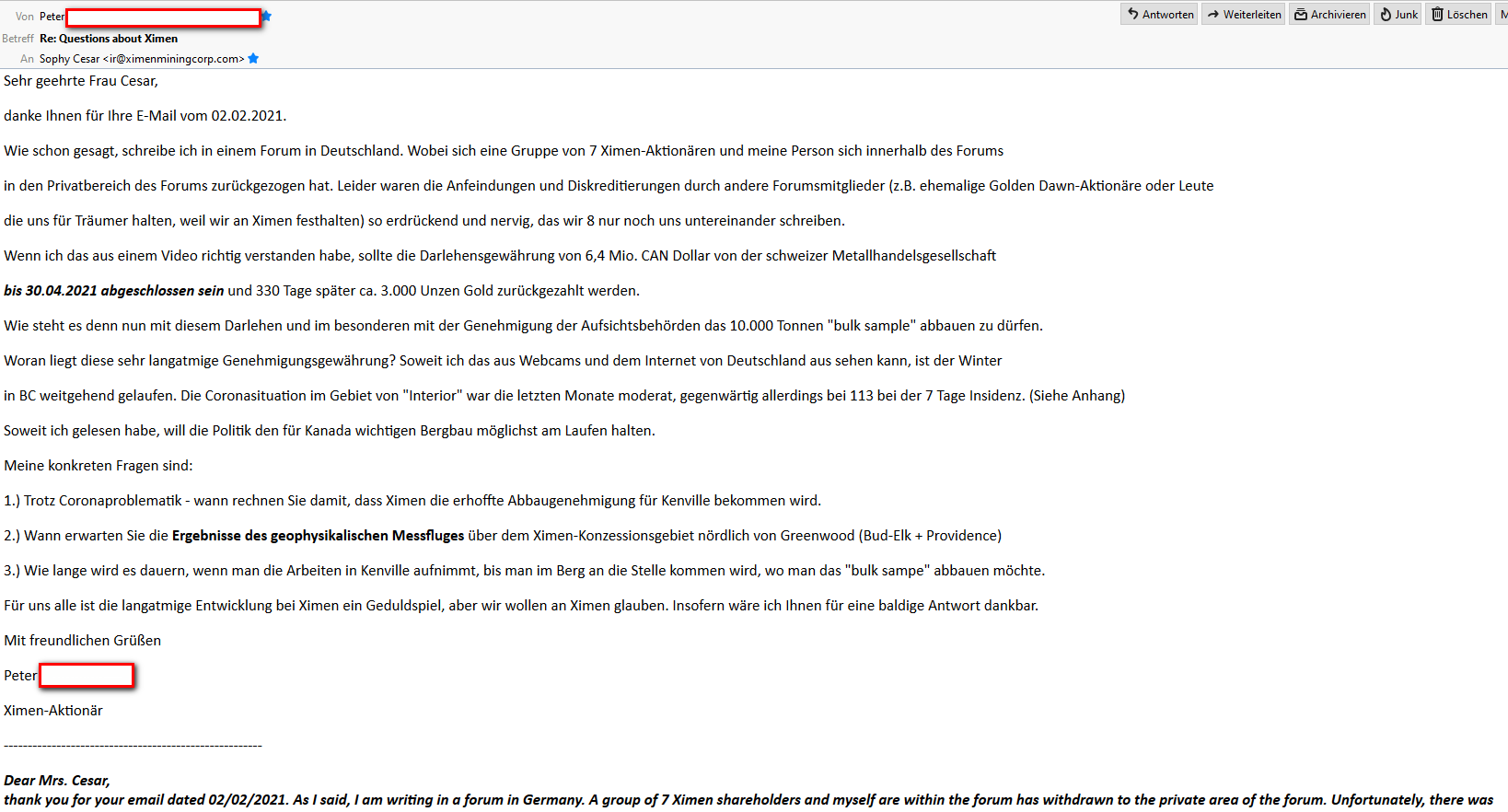The height and width of the screenshot is (812, 1508).
Task: Click the line starting 'in BC weitgehend gelaufen'
Action: (x=564, y=396)
